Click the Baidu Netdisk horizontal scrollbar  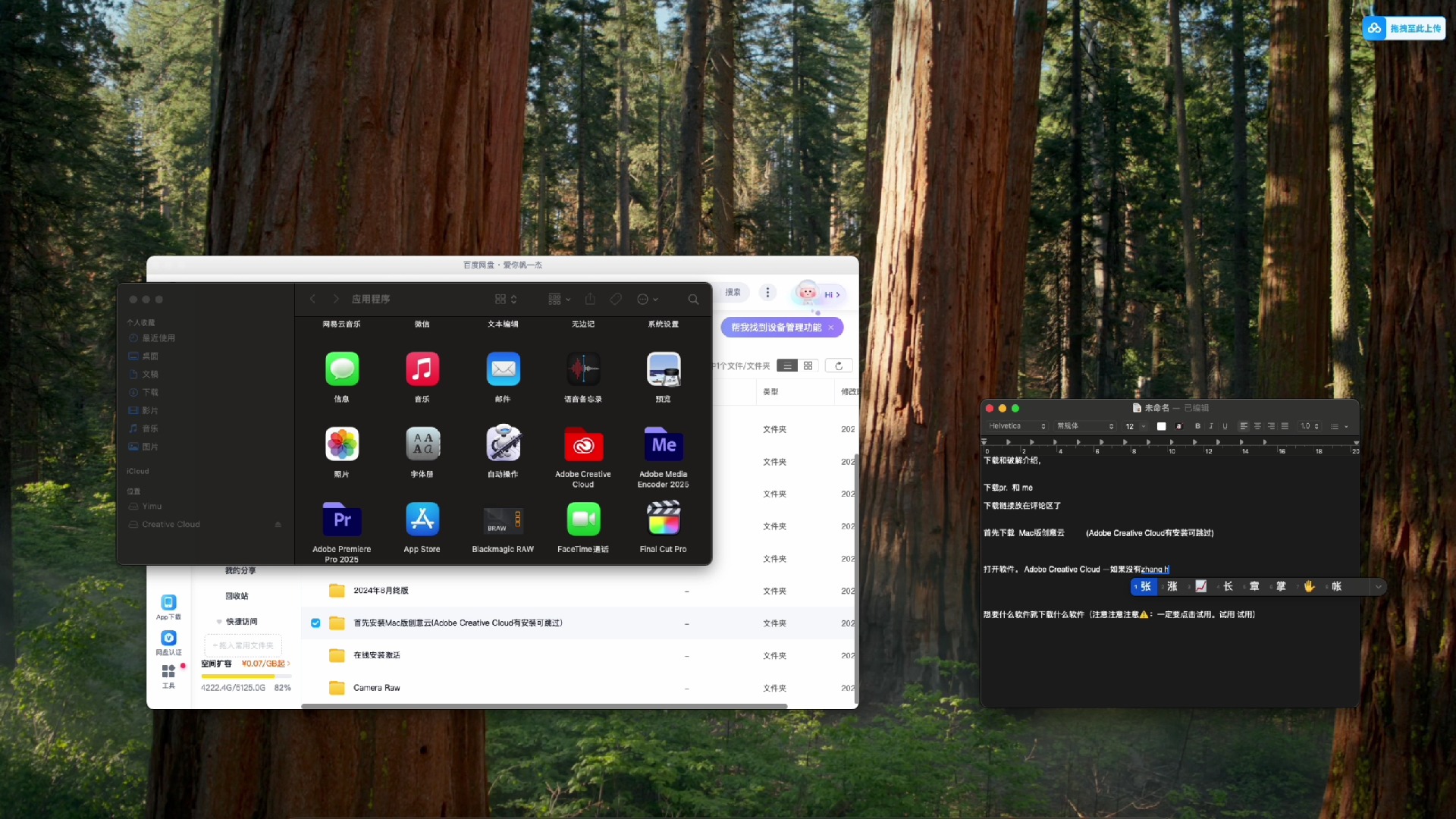tap(544, 706)
